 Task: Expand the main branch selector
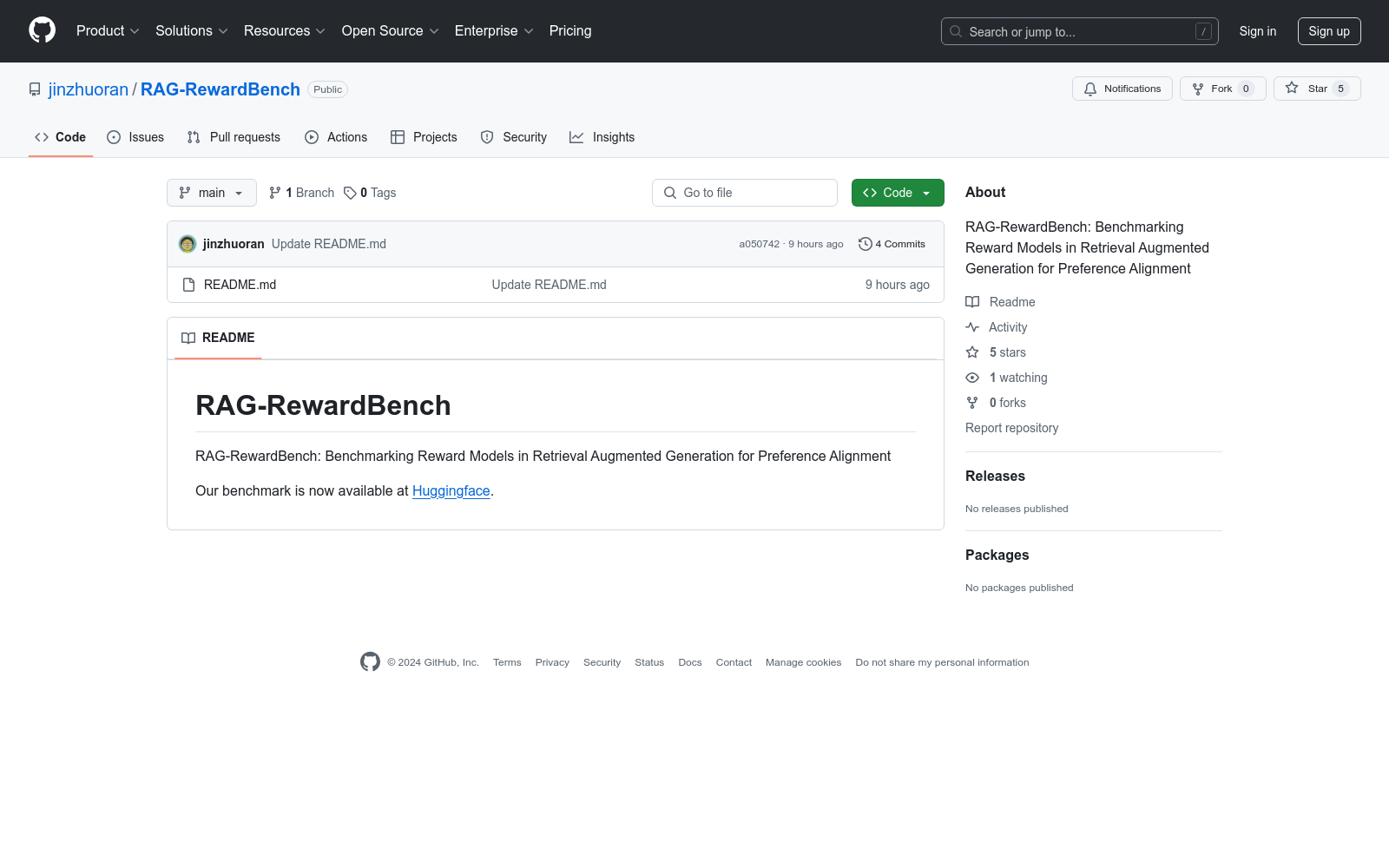pos(212,193)
